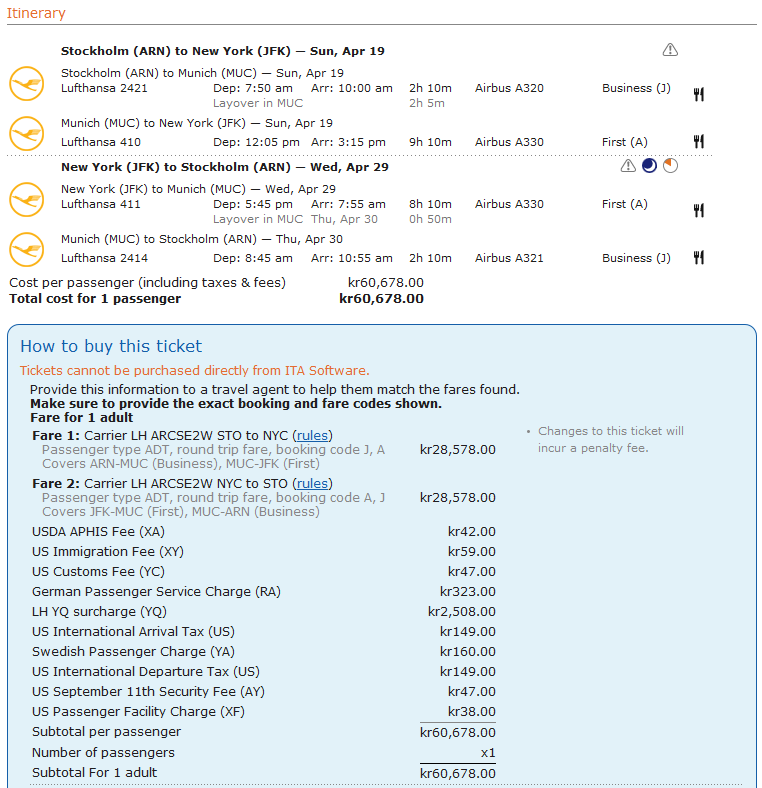Image resolution: width=762 pixels, height=788 pixels.
Task: Click the overnight flight moon icon
Action: point(649,166)
